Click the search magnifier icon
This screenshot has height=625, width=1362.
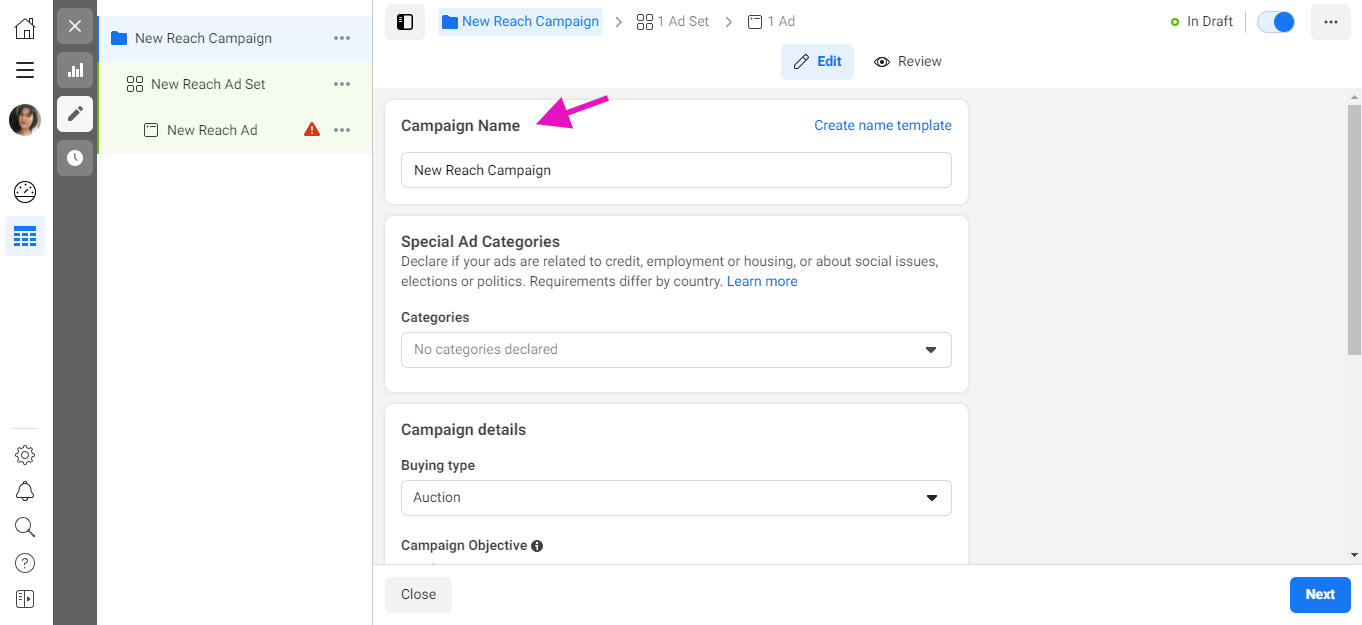tap(25, 527)
